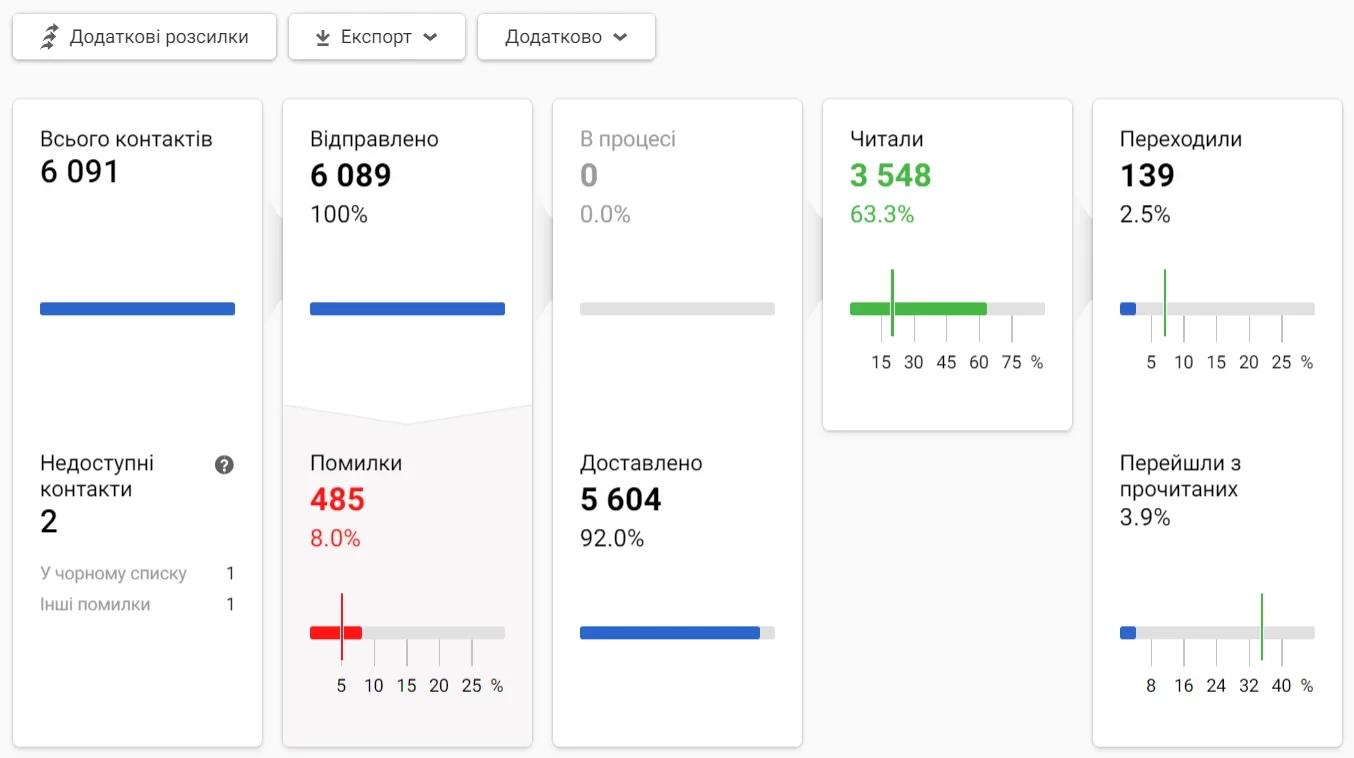Click the 63.3% read rate
The height and width of the screenshot is (758, 1354).
pyautogui.click(x=882, y=214)
